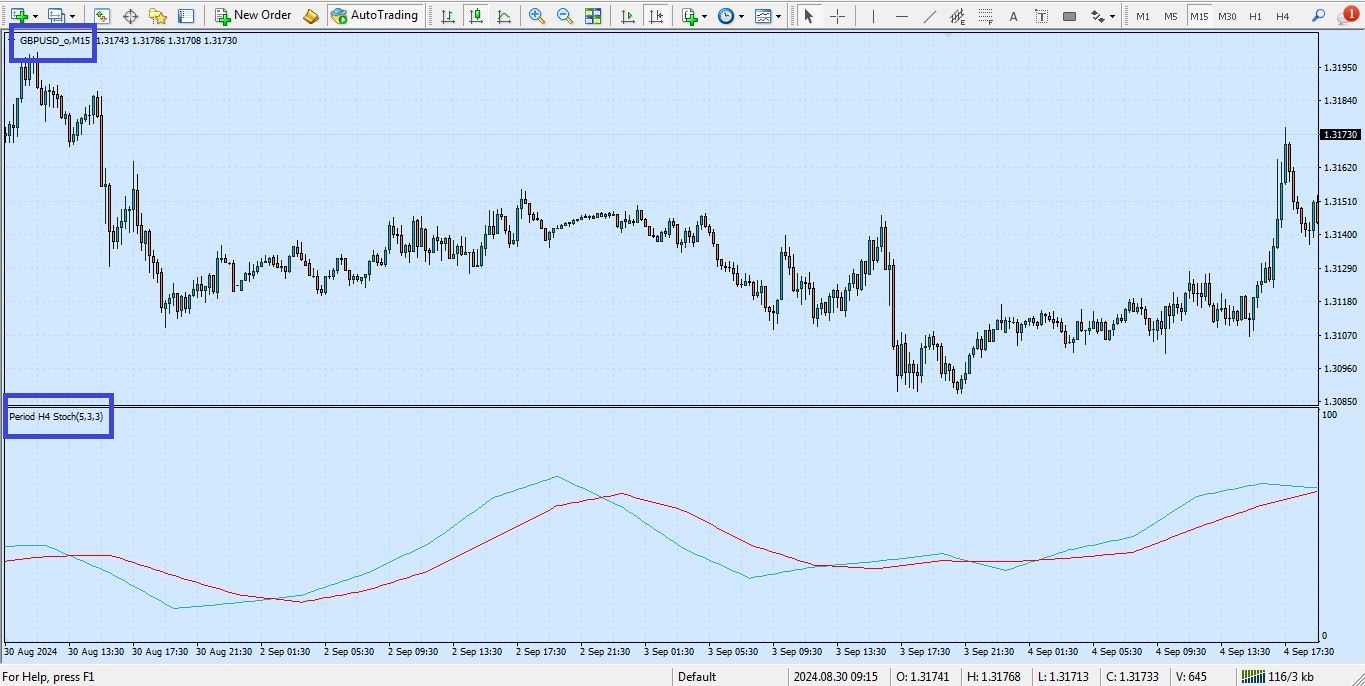
Task: Select the cursor arrow tool
Action: pos(808,16)
